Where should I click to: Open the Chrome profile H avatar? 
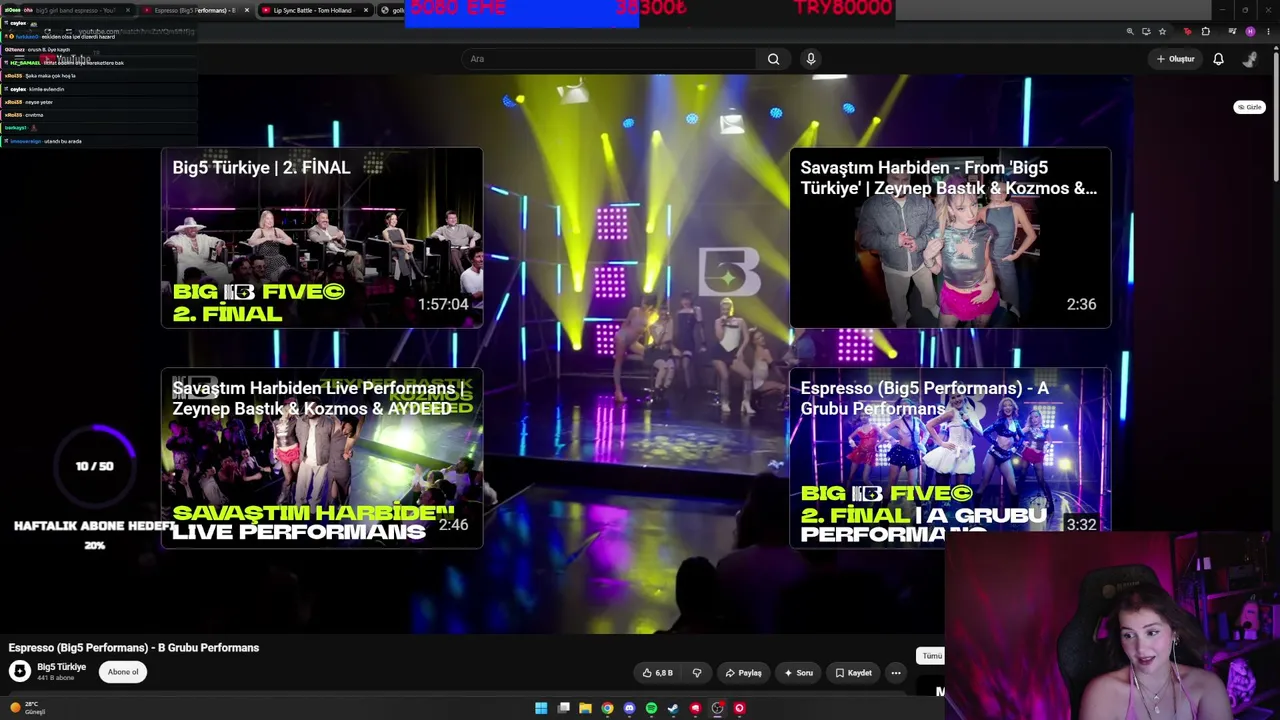point(1250,31)
